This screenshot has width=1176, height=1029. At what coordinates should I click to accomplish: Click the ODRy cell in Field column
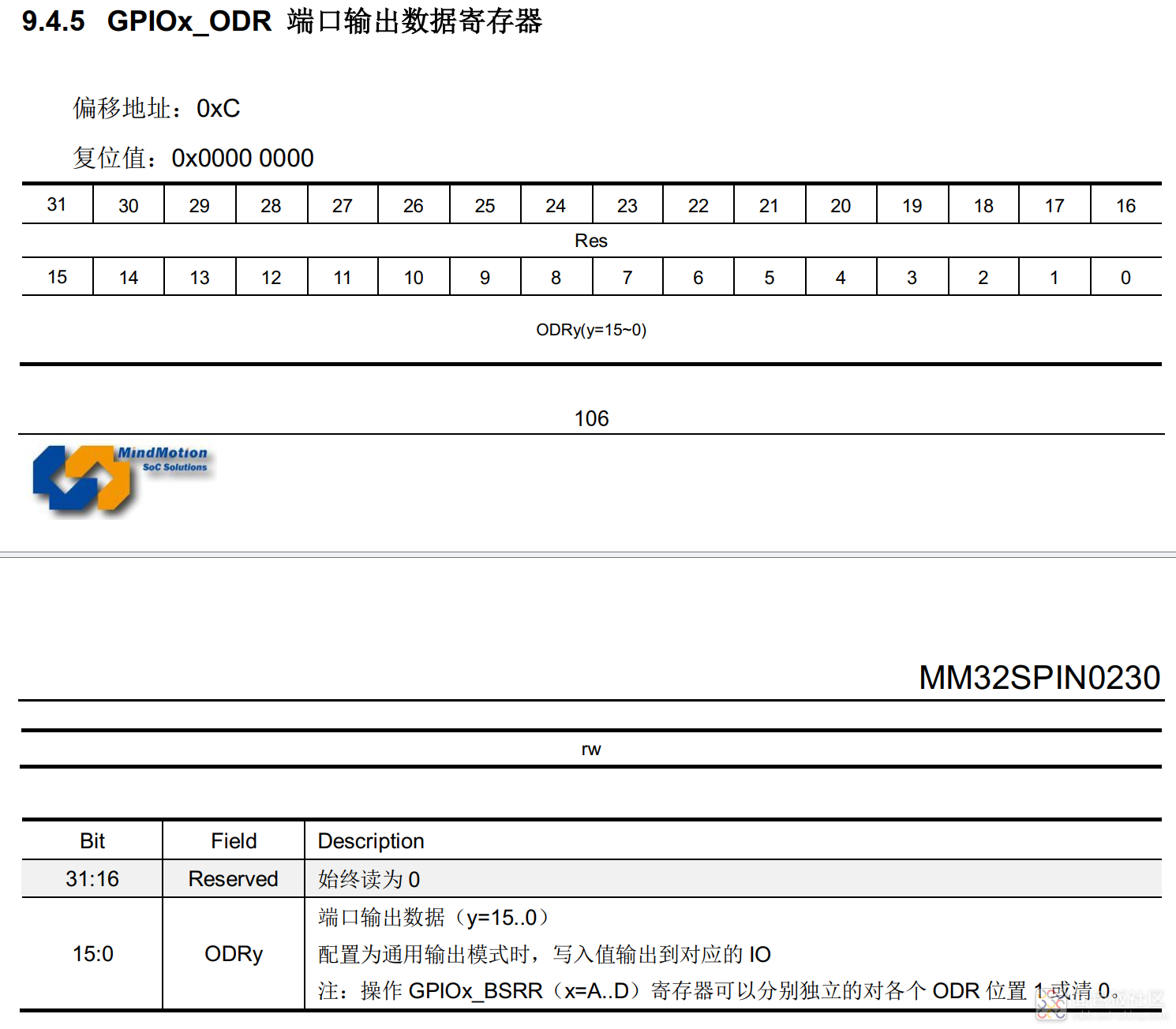point(234,954)
